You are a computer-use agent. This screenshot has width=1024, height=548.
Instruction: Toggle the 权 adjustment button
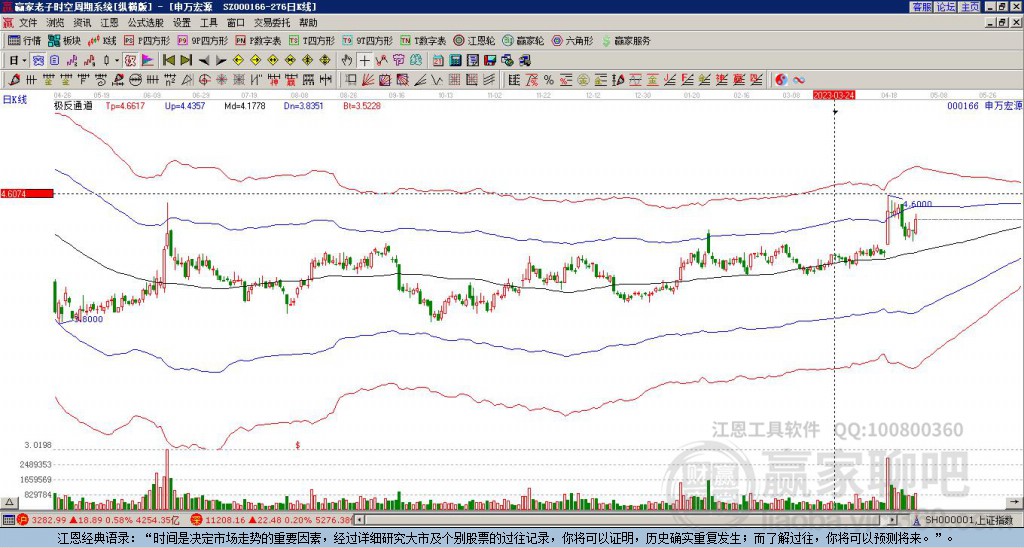(x=130, y=61)
